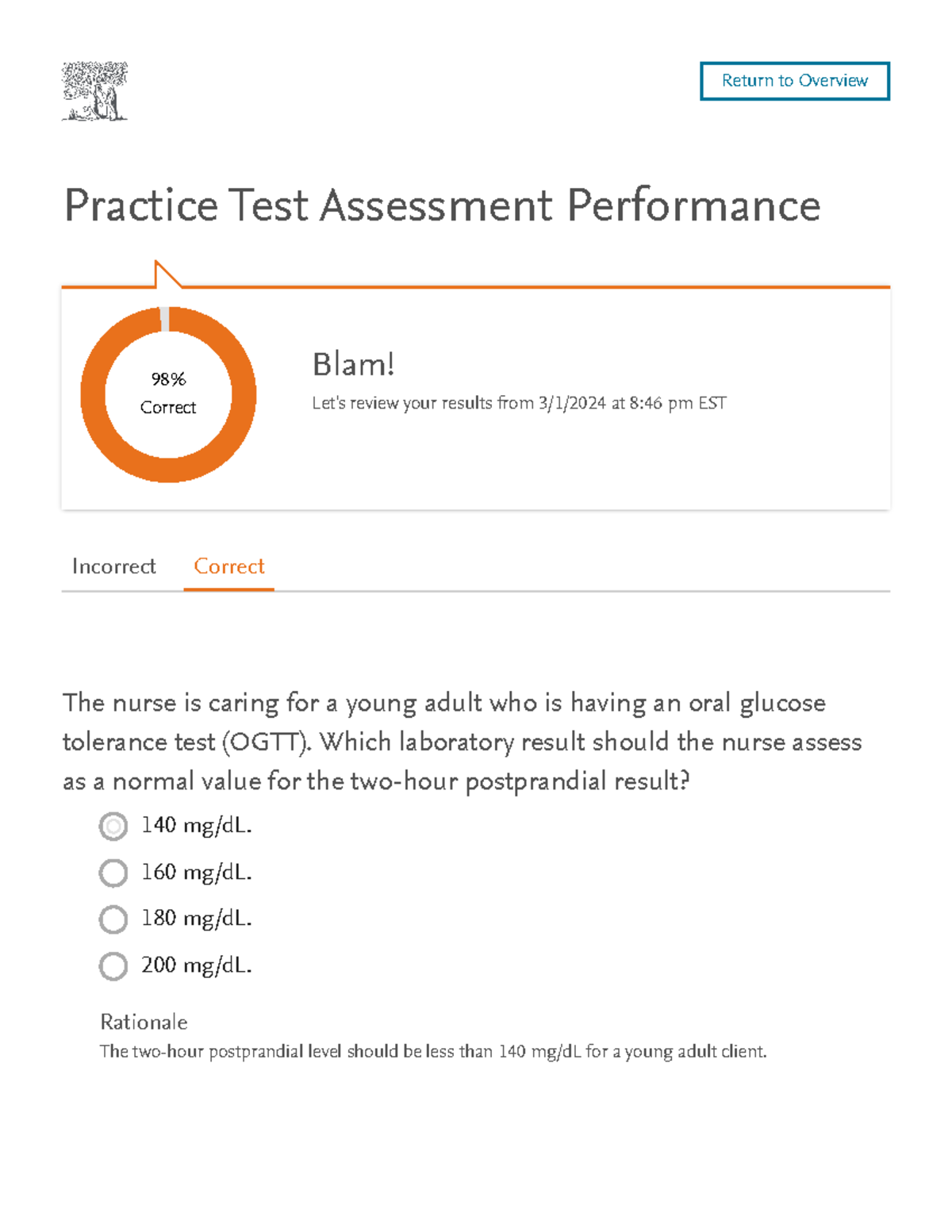Click the rationale explanation sentence

pos(433,1052)
